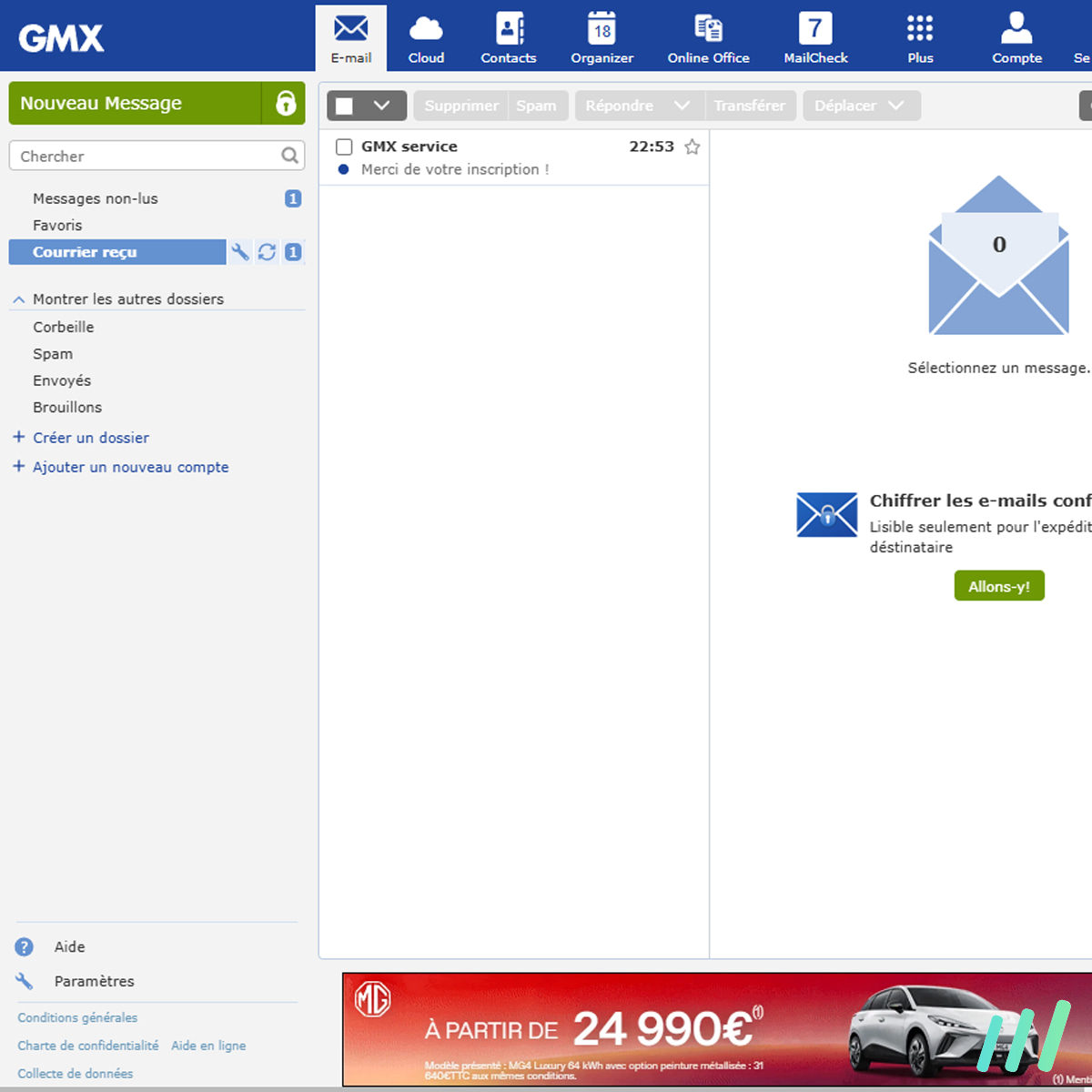1092x1092 pixels.
Task: Click the question mark Aide icon
Action: 25,946
